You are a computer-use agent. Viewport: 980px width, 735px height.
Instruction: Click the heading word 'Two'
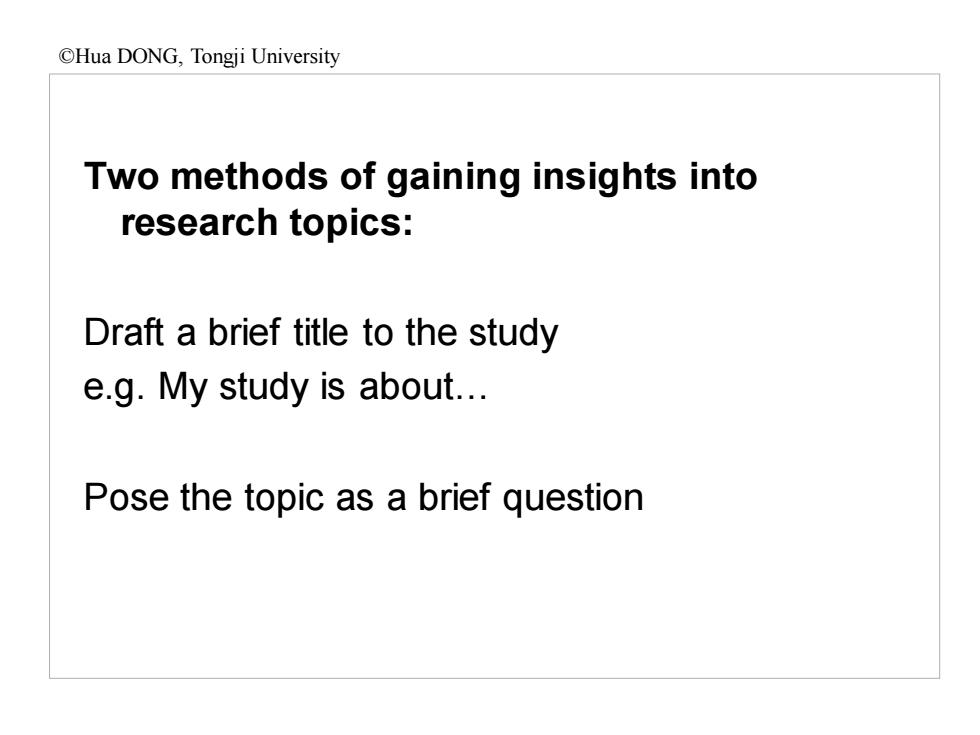point(122,176)
